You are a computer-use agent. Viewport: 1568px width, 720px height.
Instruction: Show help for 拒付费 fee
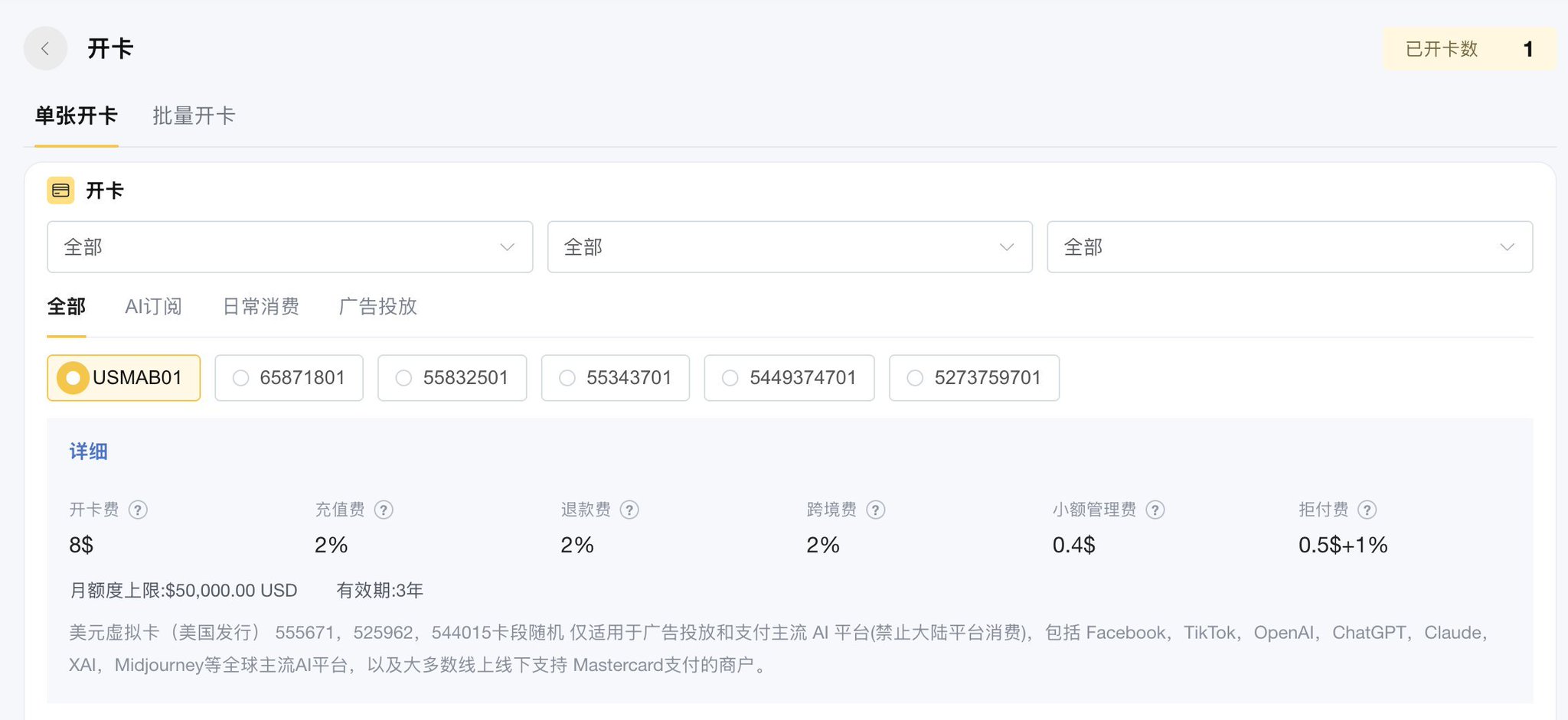pos(1367,510)
